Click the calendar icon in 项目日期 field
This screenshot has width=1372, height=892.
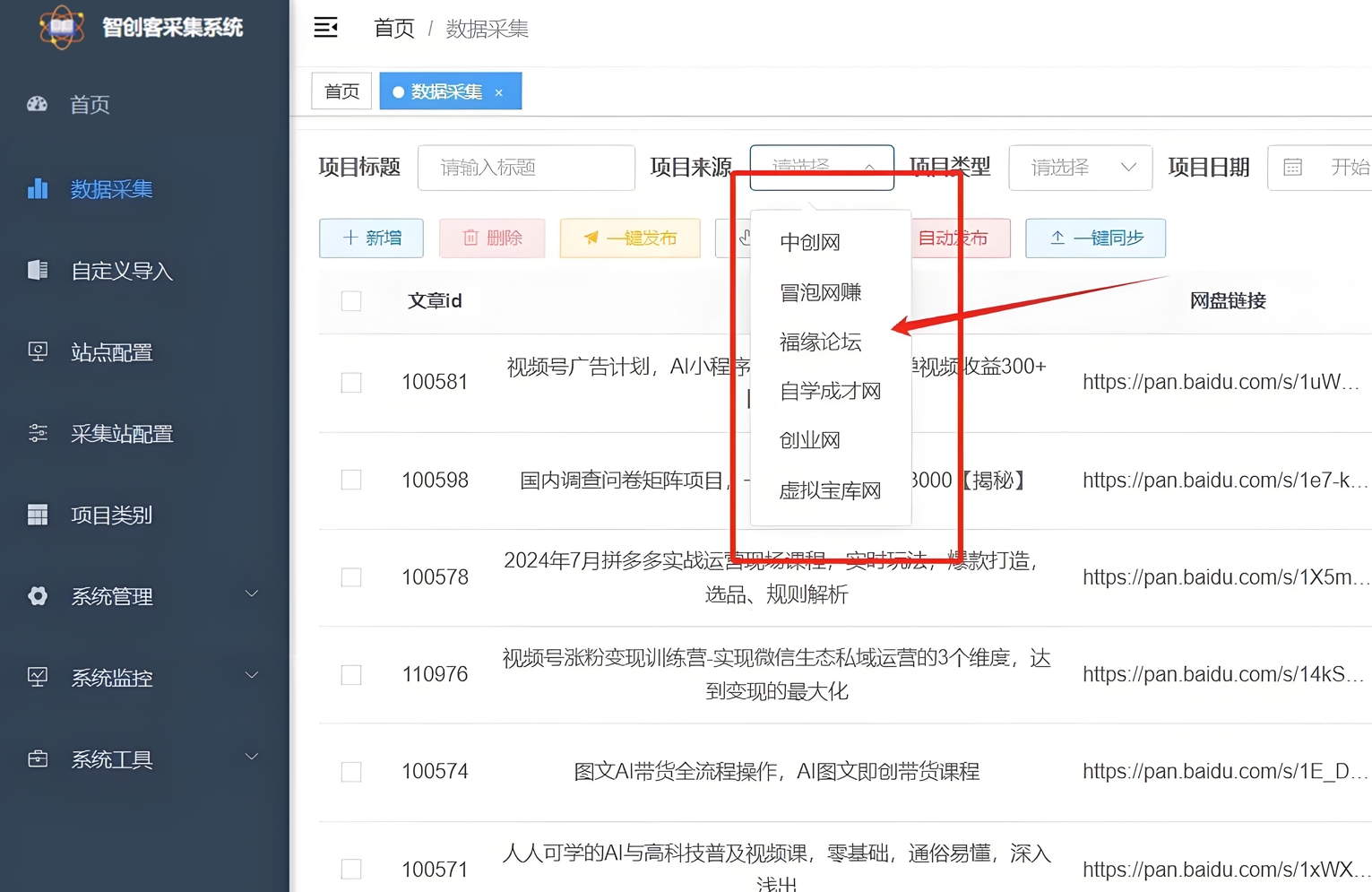coord(1291,168)
